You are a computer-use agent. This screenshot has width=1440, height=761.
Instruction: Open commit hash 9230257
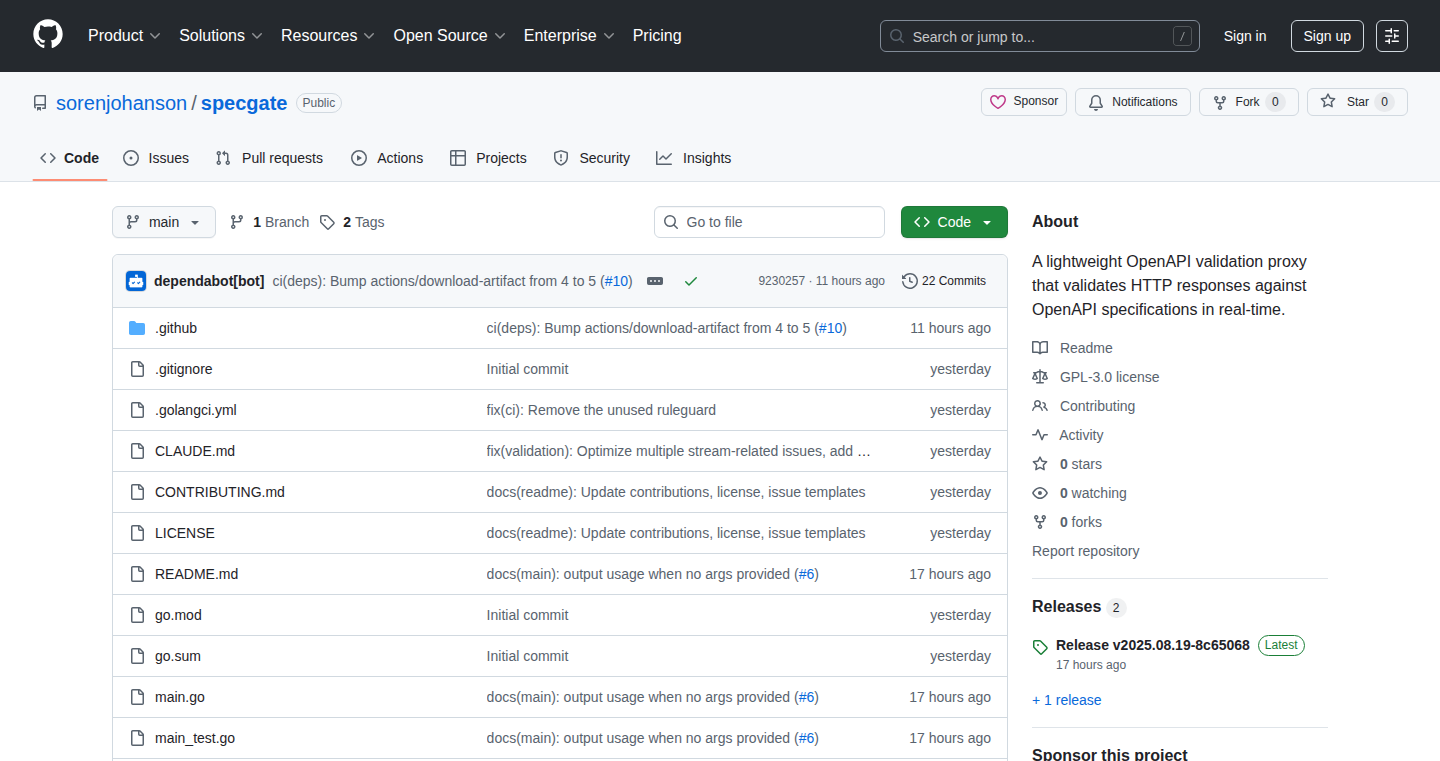[x=781, y=281]
